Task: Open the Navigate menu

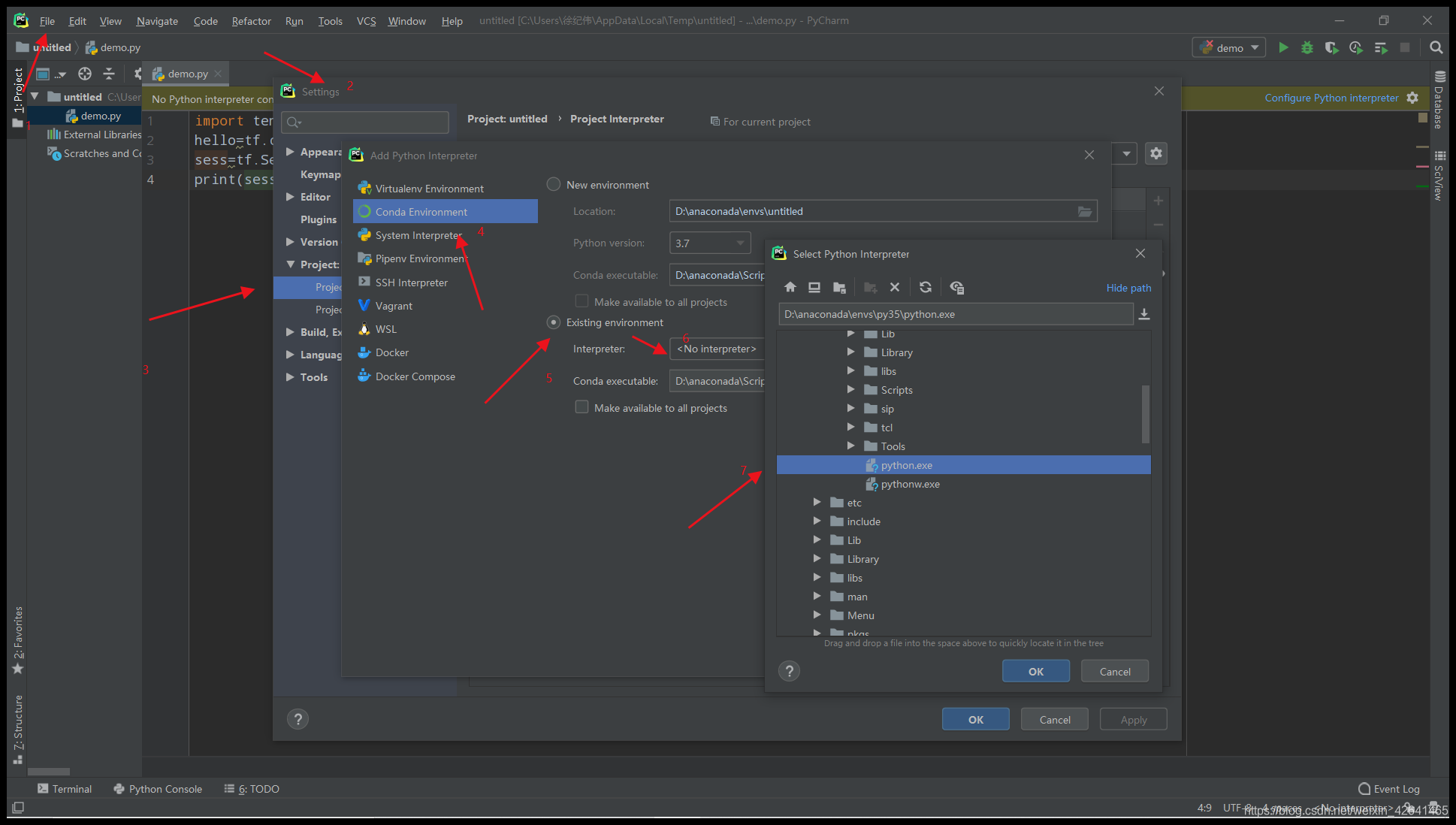Action: pyautogui.click(x=157, y=21)
